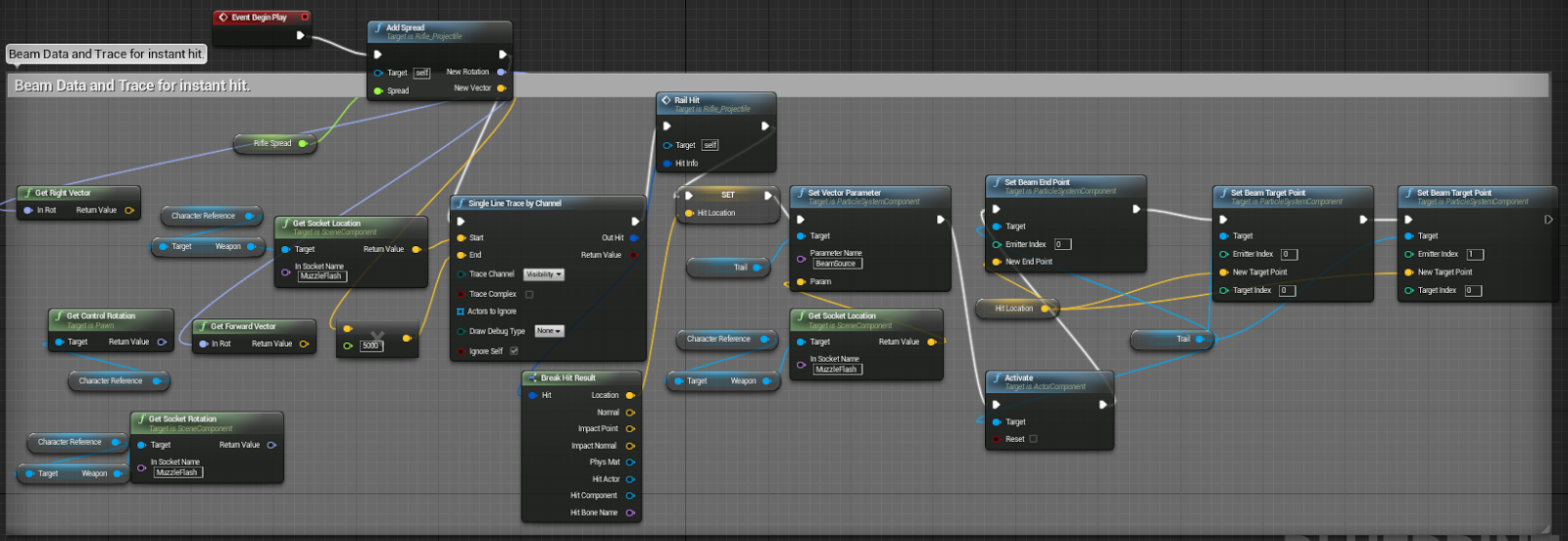The image size is (1568, 541).
Task: Click the Start pin on line trace node
Action: [462, 237]
